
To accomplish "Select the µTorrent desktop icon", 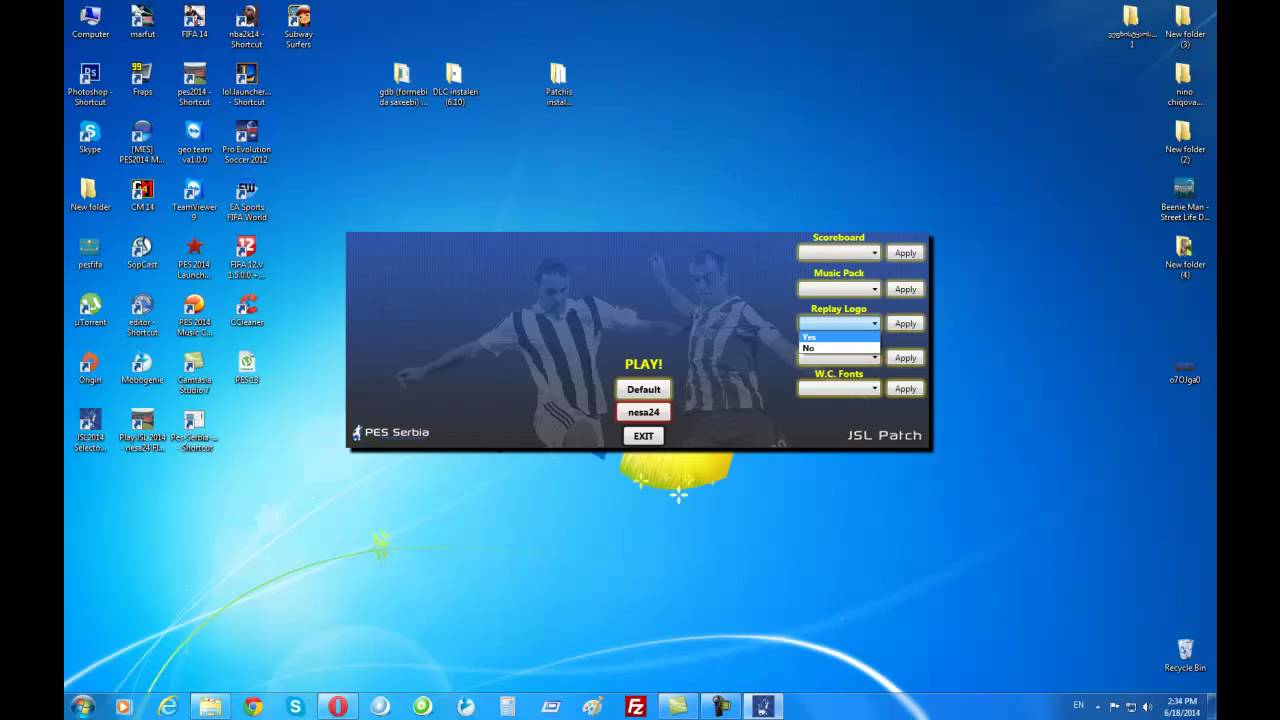I will (x=90, y=310).
